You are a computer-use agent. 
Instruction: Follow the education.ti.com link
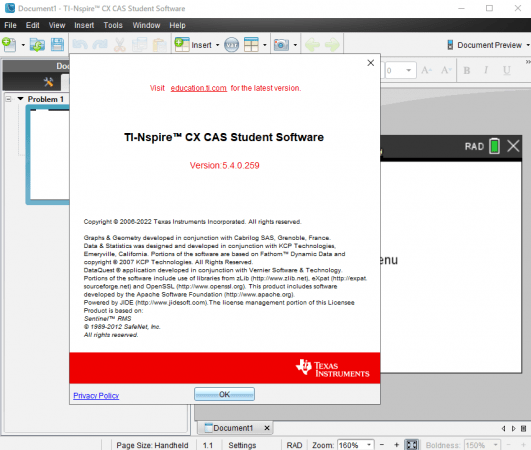coord(198,88)
